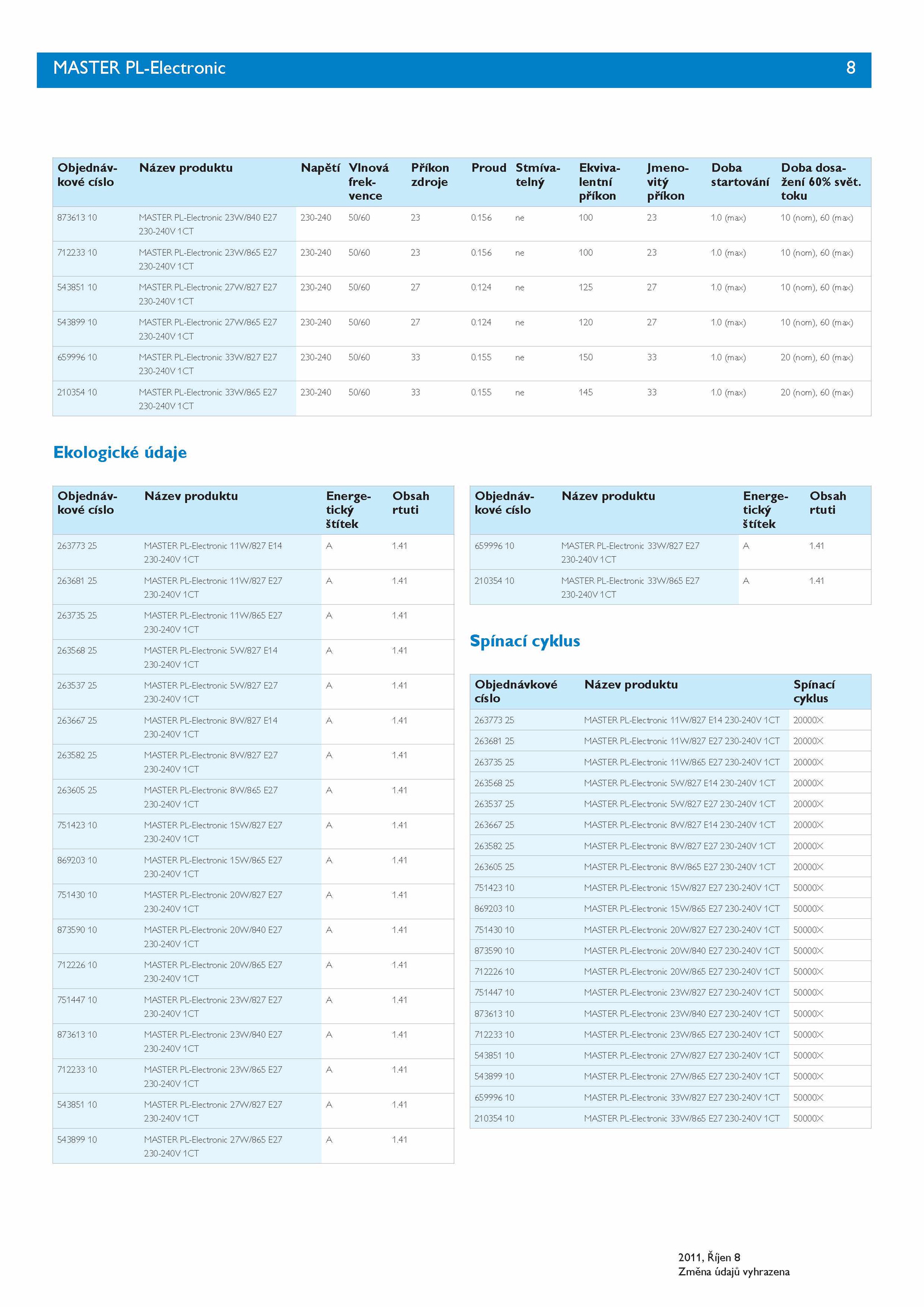Click 27W/865 E27 product in left ecological table

pos(213,1146)
